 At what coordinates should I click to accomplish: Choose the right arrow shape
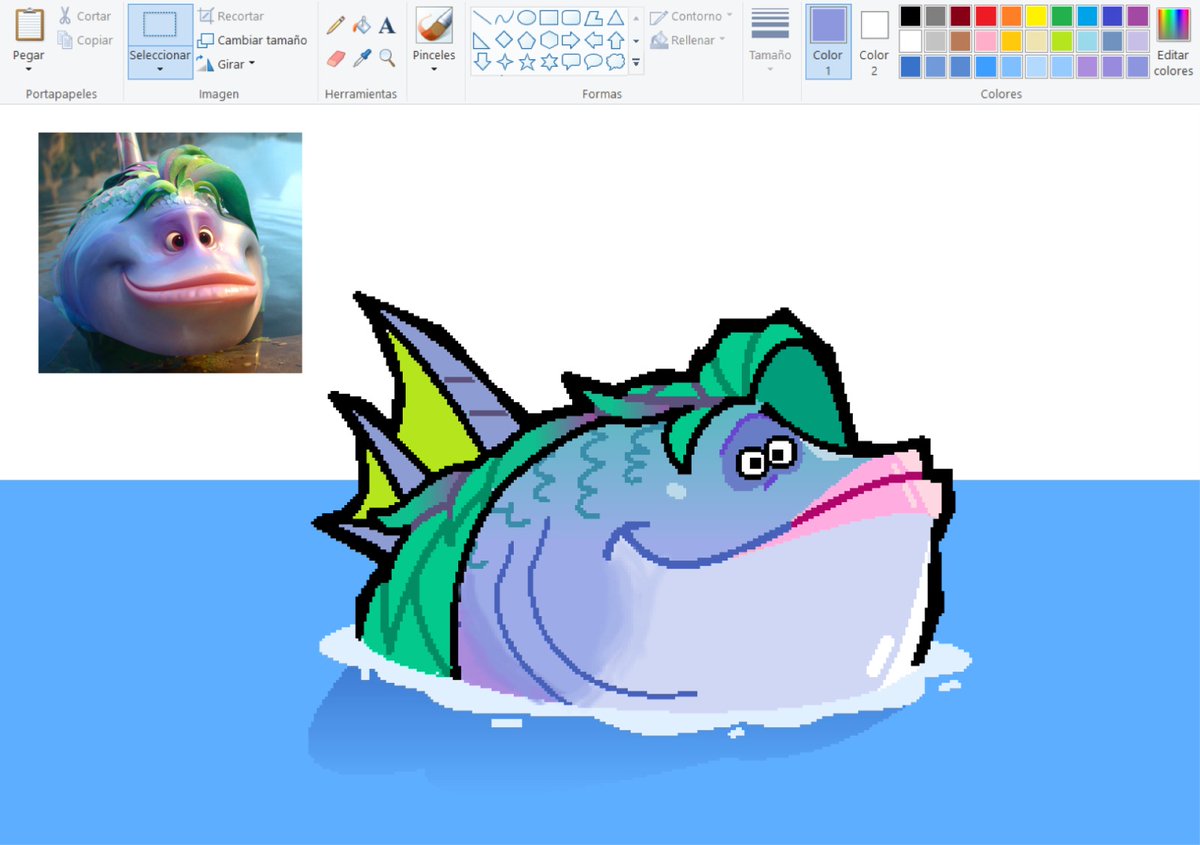[571, 40]
